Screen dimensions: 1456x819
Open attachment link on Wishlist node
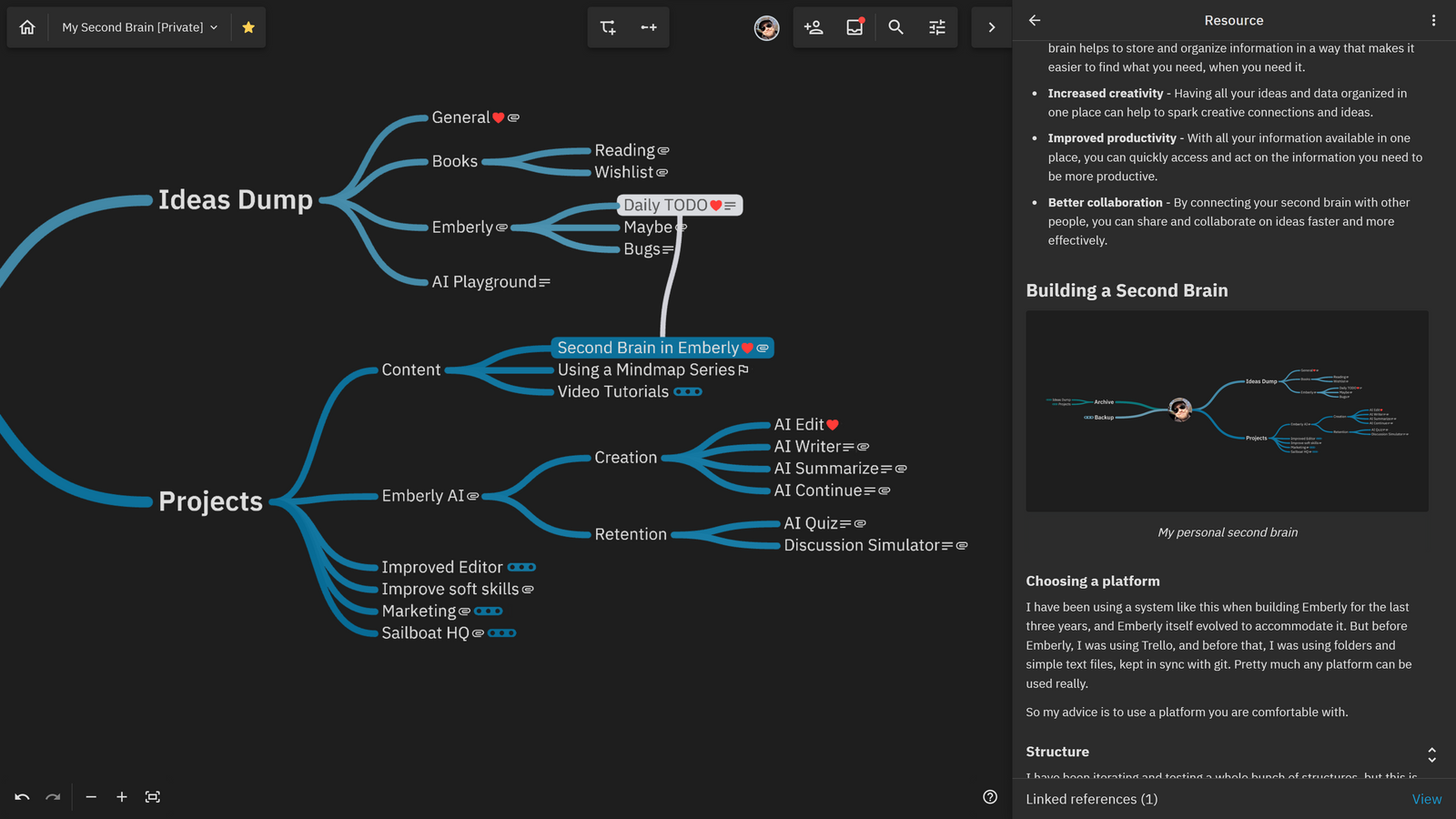[662, 172]
